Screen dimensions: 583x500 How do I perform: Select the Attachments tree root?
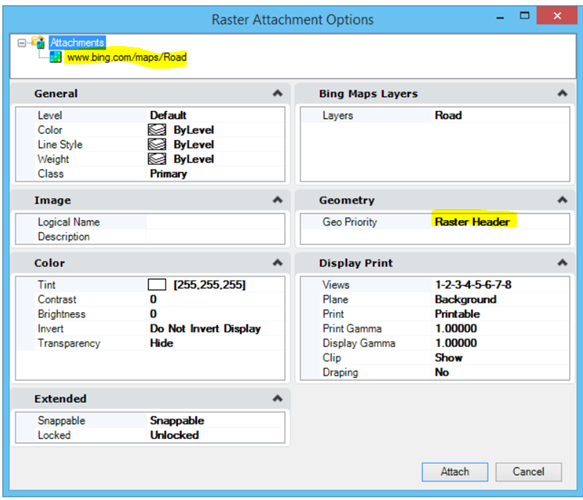point(77,42)
